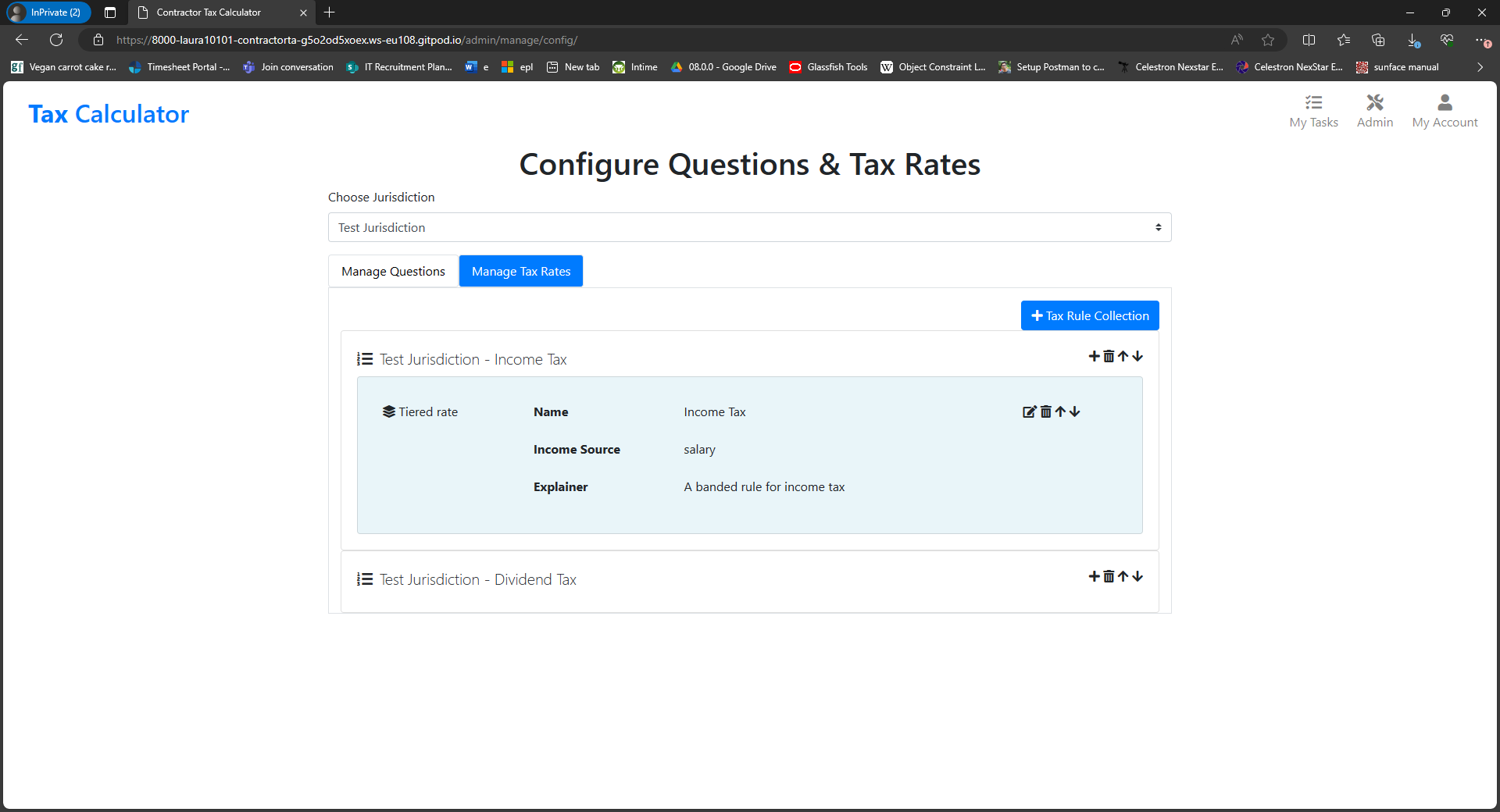1500x812 pixels.
Task: Delete the Dividend Tax rule collection
Action: [1109, 576]
